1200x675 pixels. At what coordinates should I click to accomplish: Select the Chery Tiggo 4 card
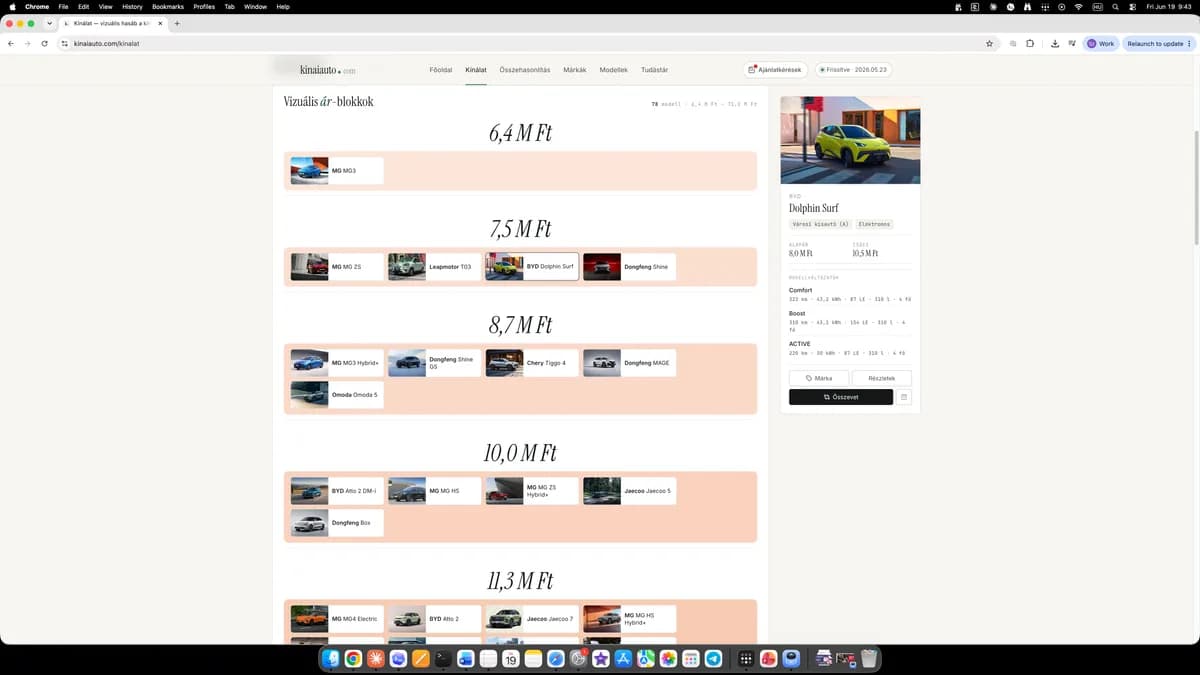531,363
